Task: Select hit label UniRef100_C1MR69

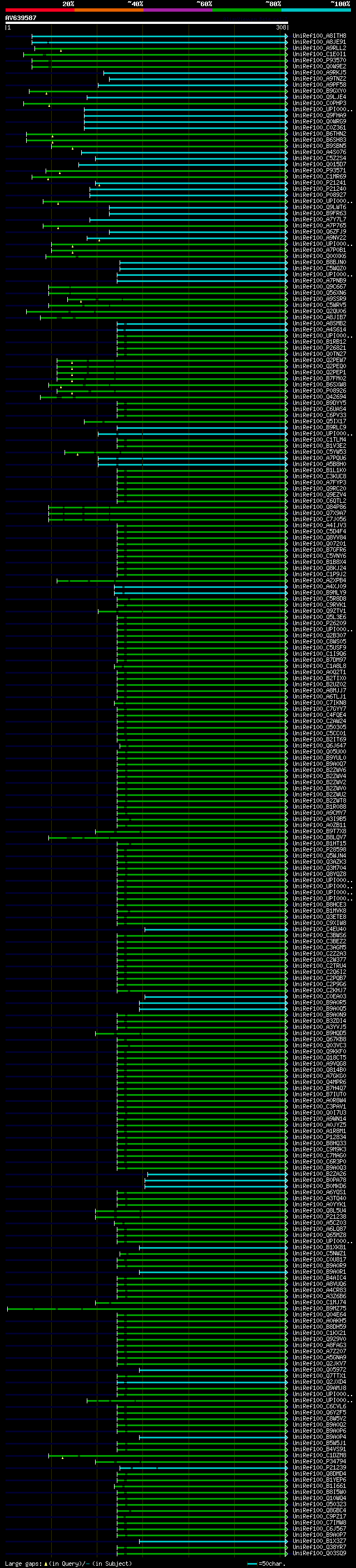Action: pyautogui.click(x=319, y=176)
